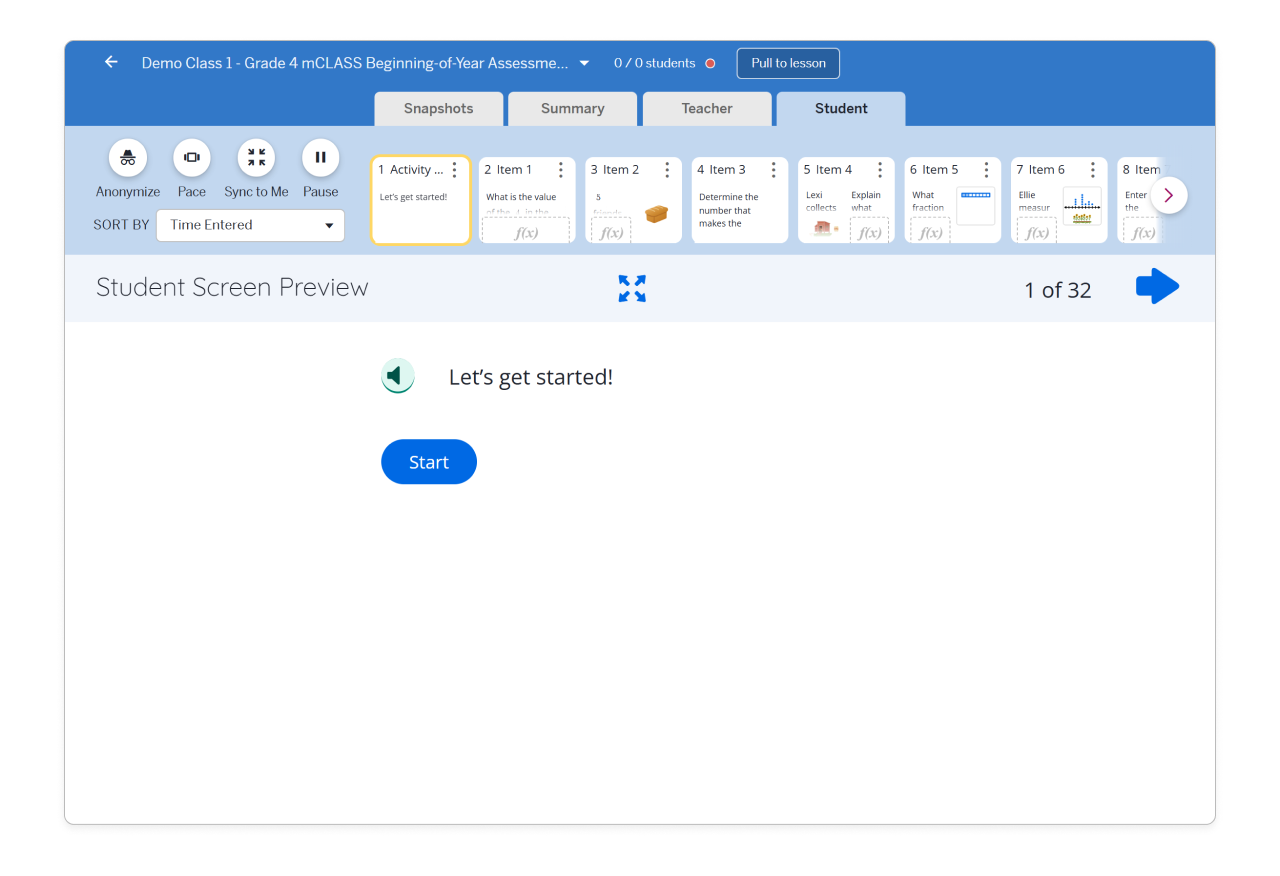Open the three-dot menu on Item 1
Viewport: 1280px width, 876px height.
pyautogui.click(x=560, y=169)
